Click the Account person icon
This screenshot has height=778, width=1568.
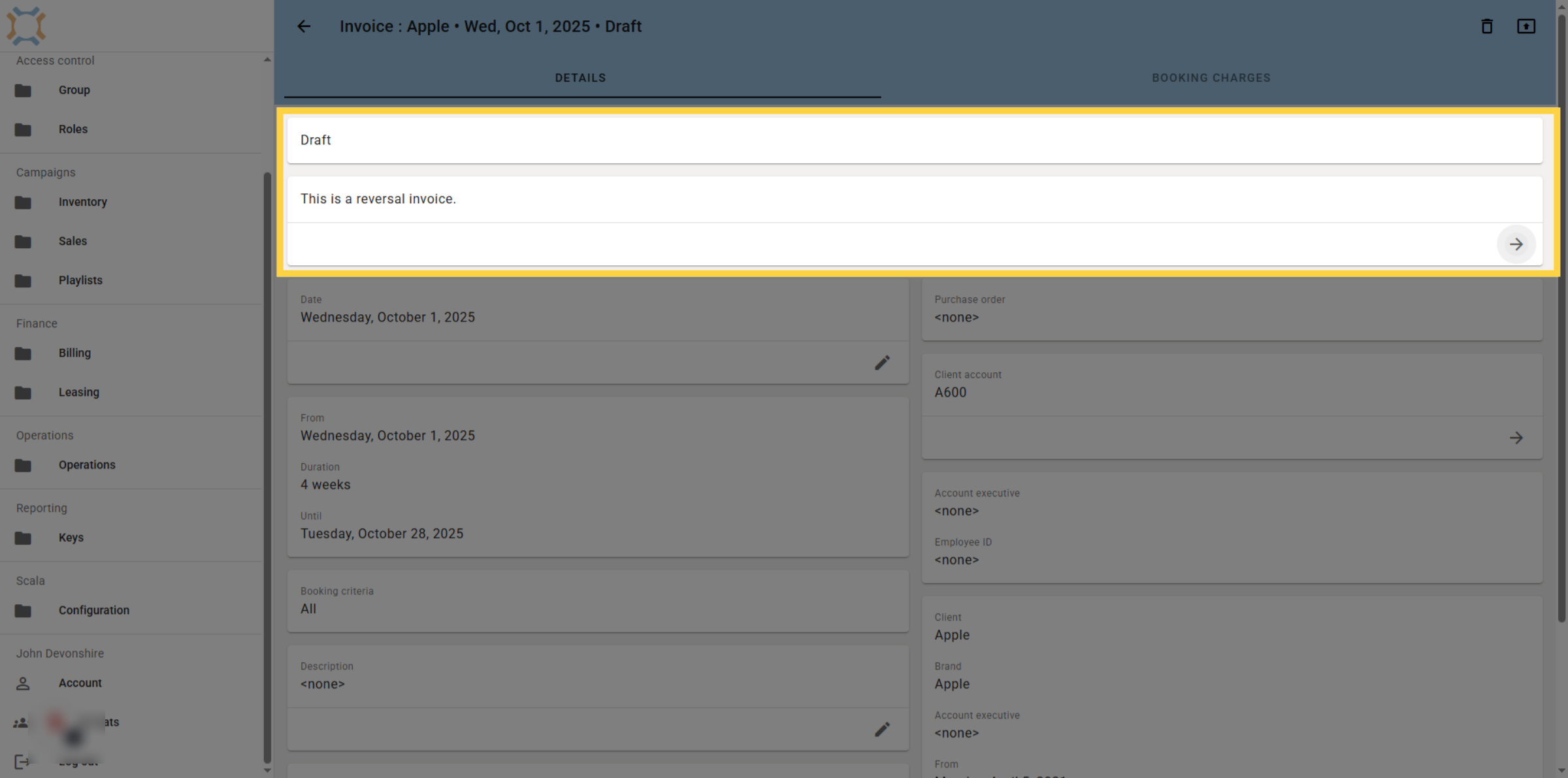(23, 683)
